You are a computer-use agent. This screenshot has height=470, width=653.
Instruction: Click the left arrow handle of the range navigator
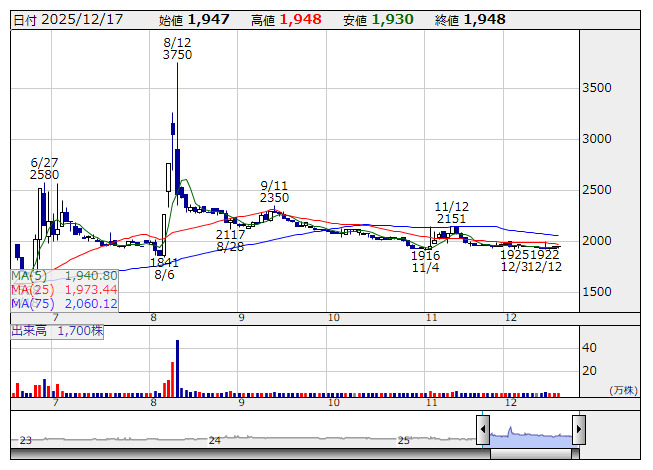(x=483, y=431)
